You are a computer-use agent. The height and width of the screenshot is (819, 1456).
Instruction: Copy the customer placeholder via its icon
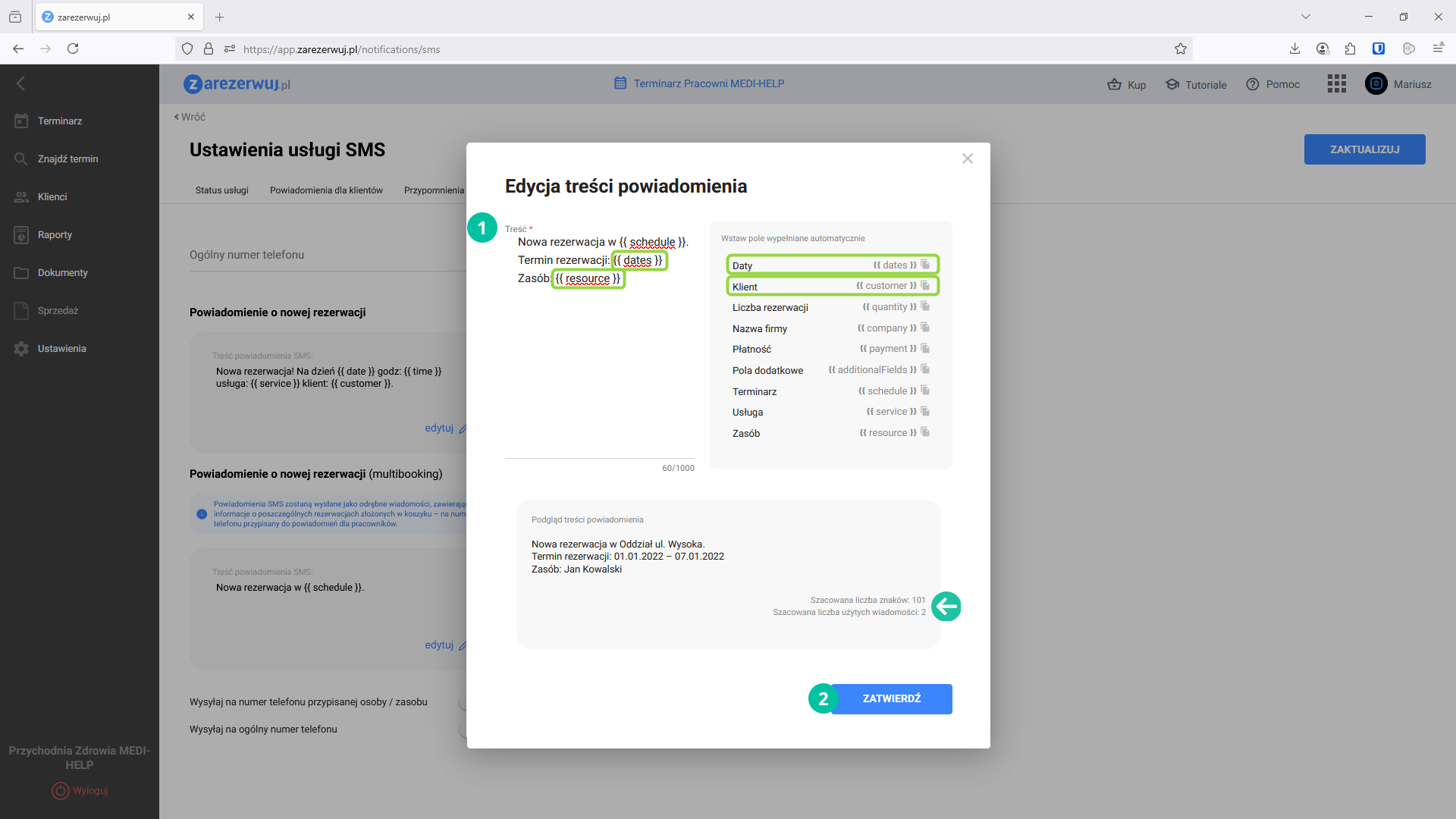point(925,286)
